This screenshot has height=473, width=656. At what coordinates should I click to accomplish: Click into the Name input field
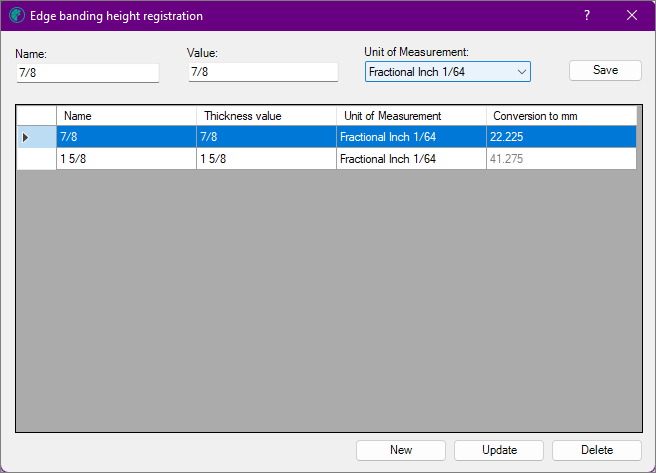click(x=88, y=73)
